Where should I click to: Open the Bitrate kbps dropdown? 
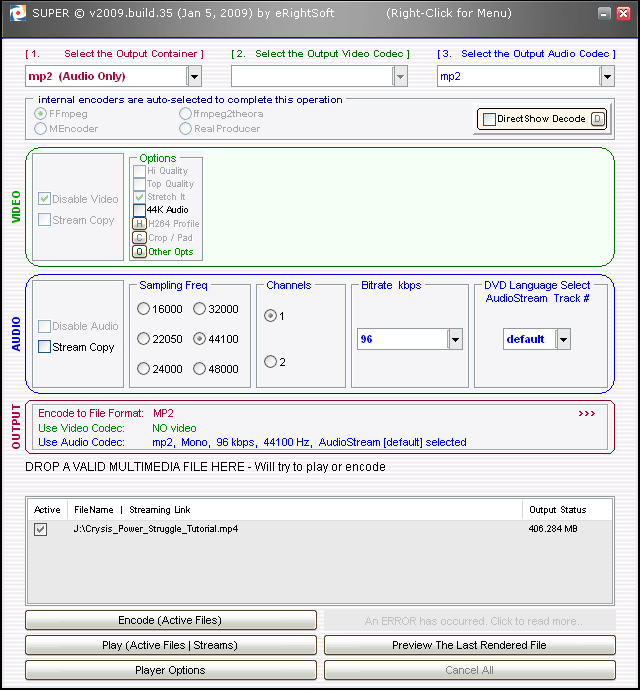tap(455, 339)
